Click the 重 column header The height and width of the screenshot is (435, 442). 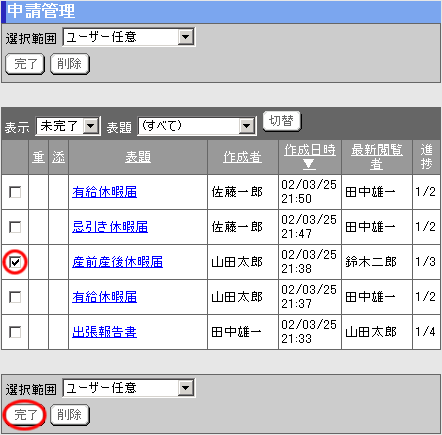tap(38, 157)
